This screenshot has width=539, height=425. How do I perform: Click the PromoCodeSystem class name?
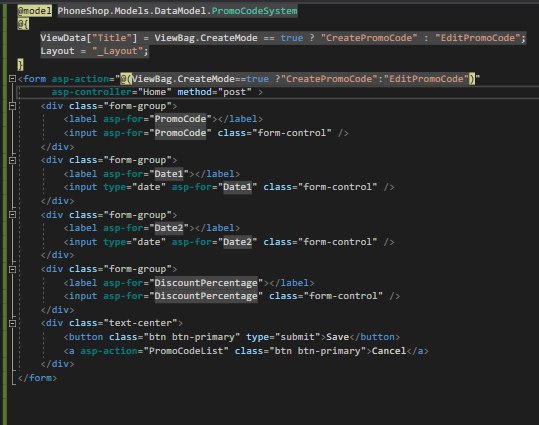(x=254, y=11)
